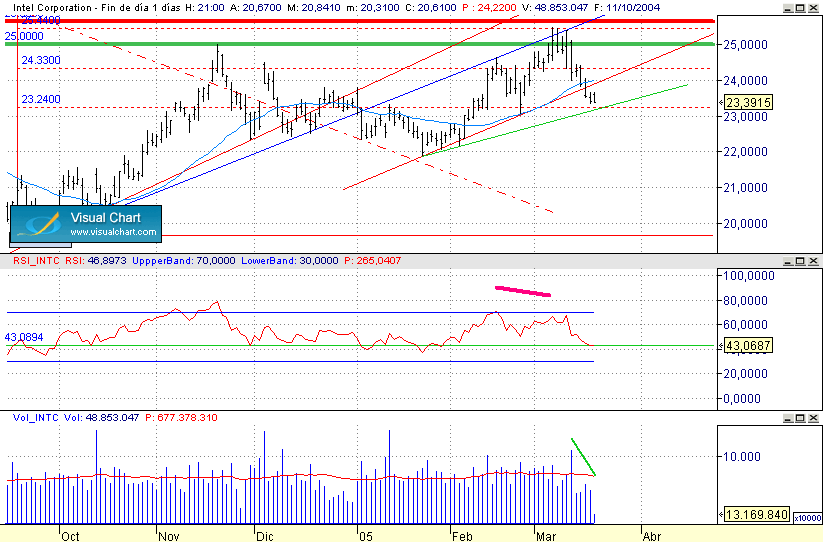Select the 25.0000 level label
The height and width of the screenshot is (542, 823).
pos(24,36)
